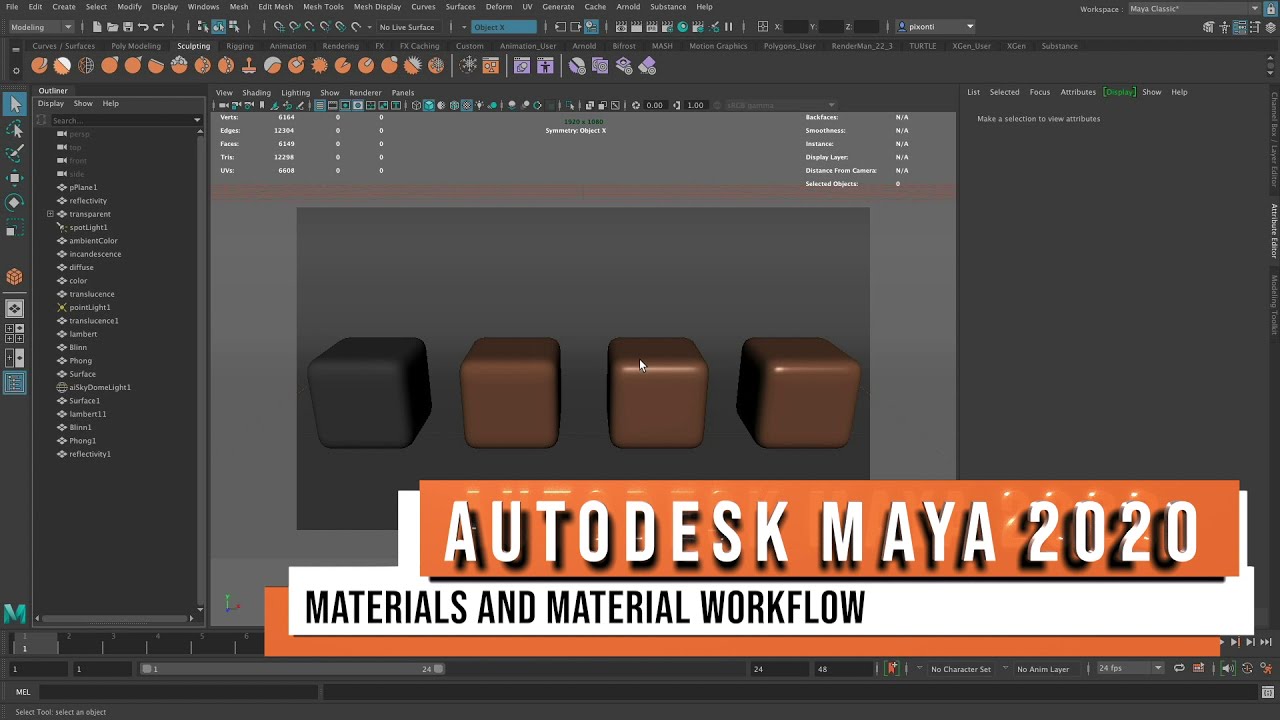Open the Mesh Tools menu
This screenshot has height=720, width=1280.
click(x=323, y=7)
